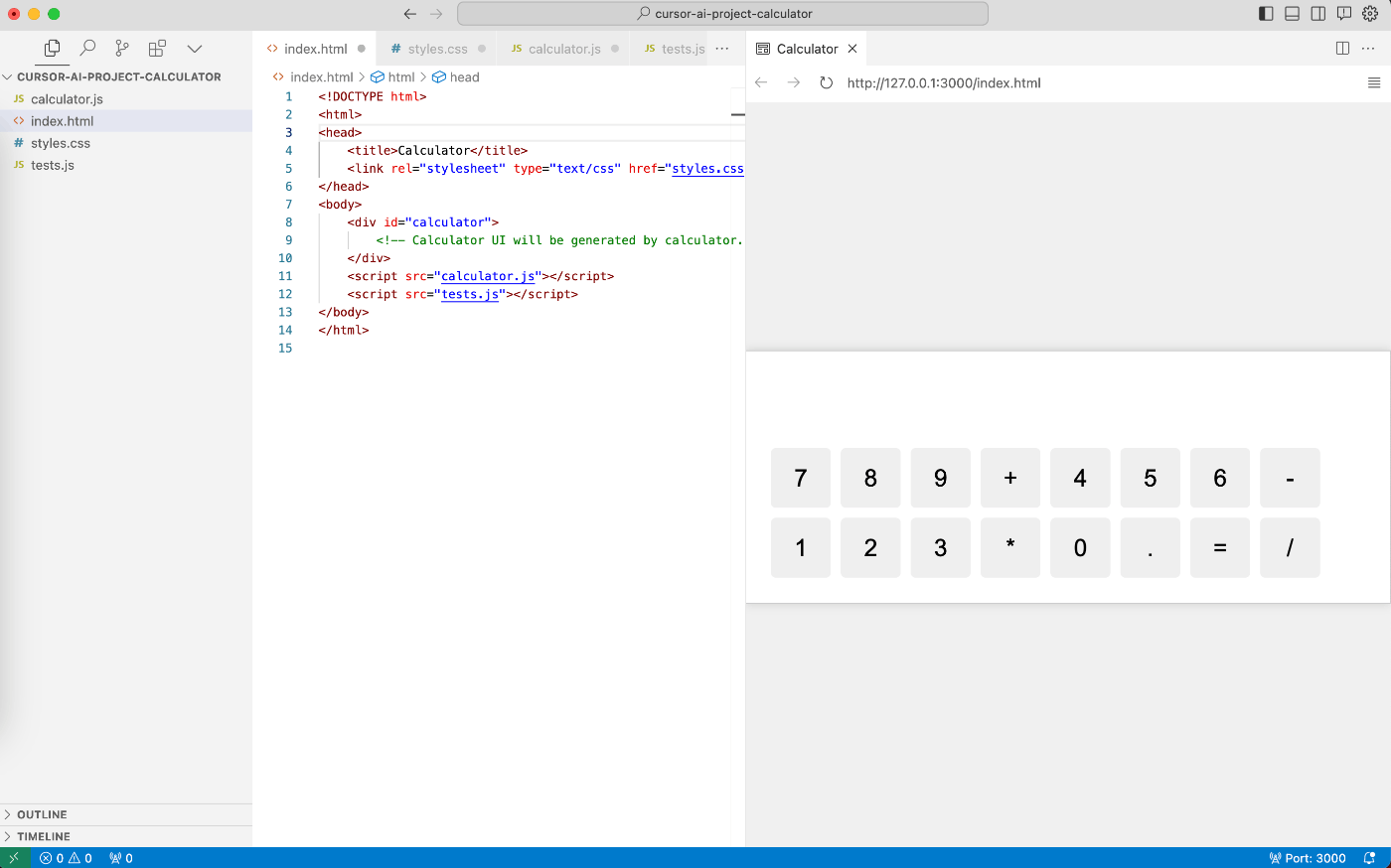Viewport: 1391px width, 868px height.
Task: Click the minus operator key
Action: pyautogui.click(x=1290, y=478)
